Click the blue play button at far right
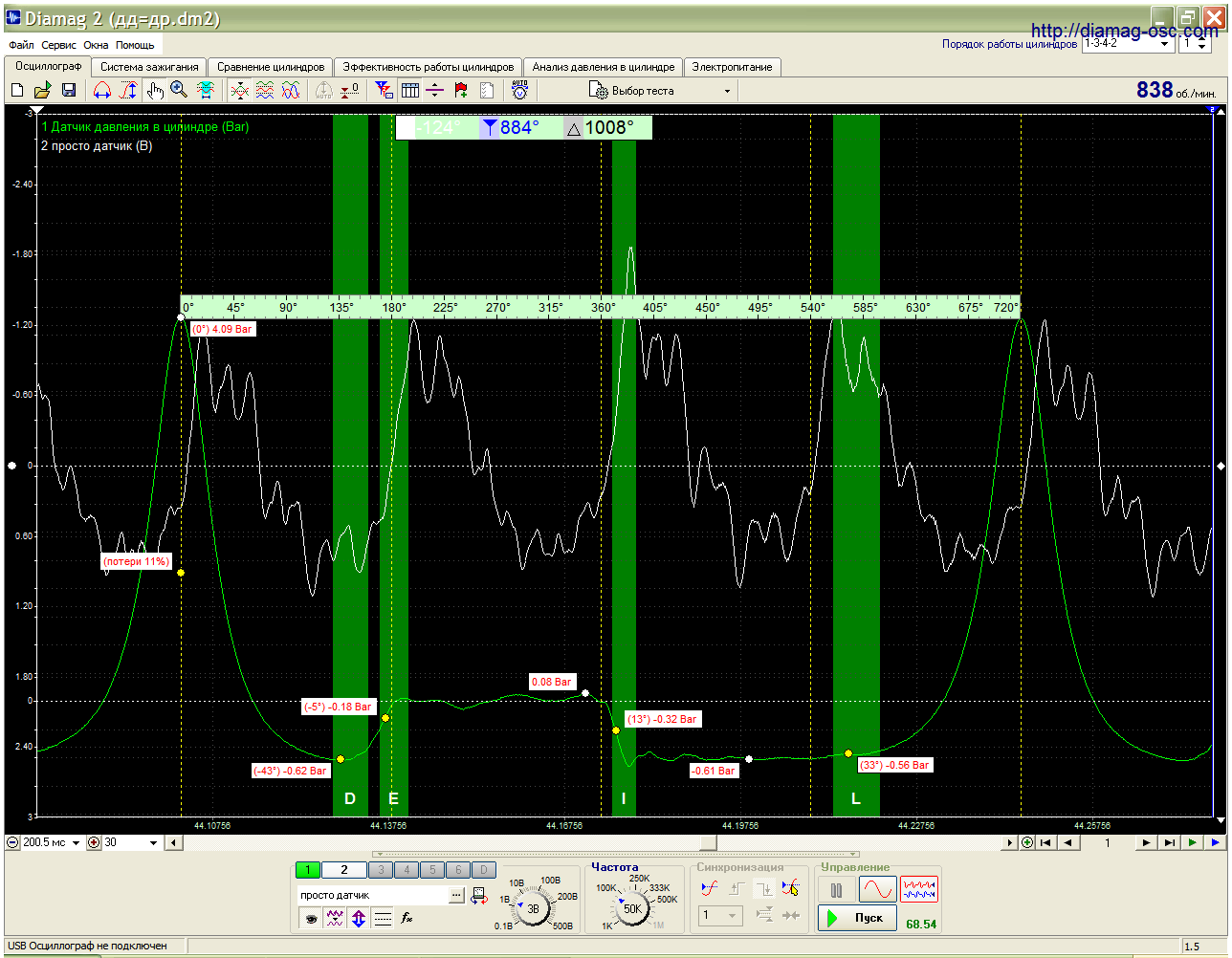 point(1215,843)
